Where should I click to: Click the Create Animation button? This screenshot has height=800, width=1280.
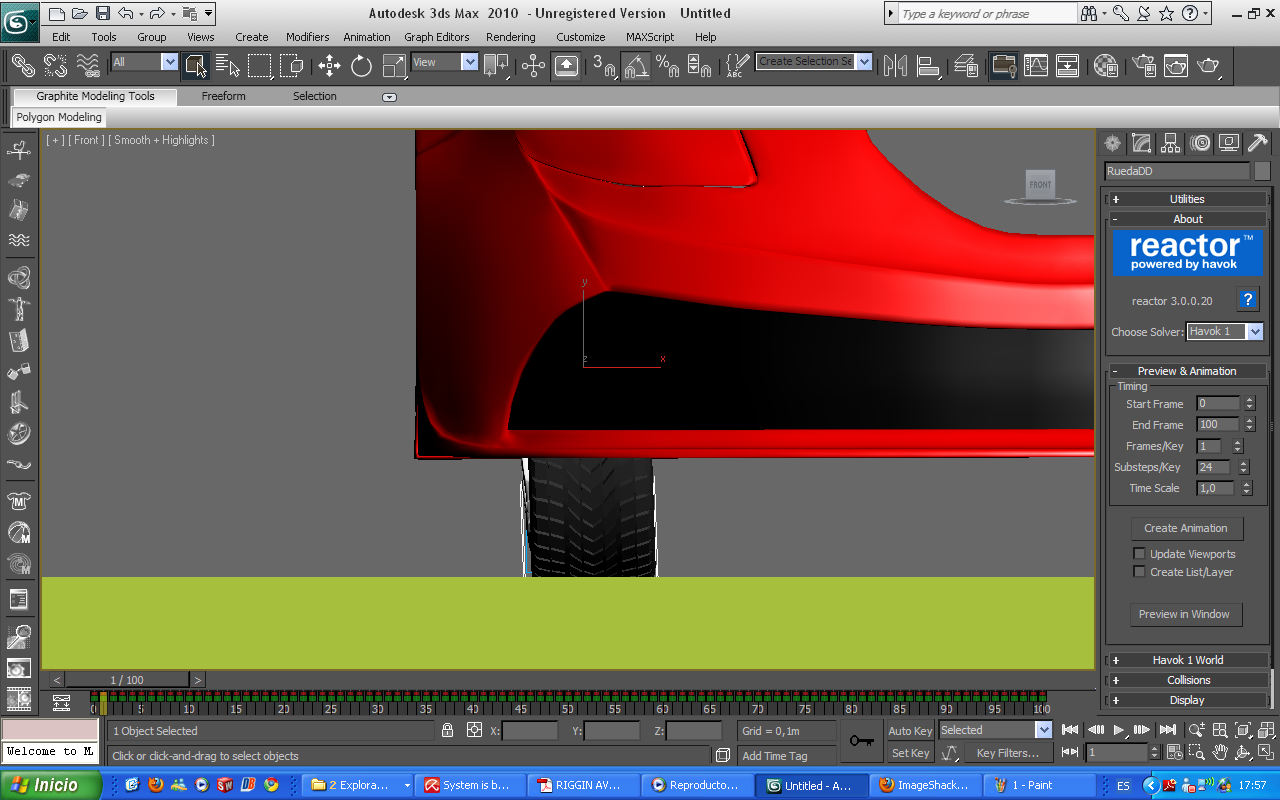[x=1186, y=528]
